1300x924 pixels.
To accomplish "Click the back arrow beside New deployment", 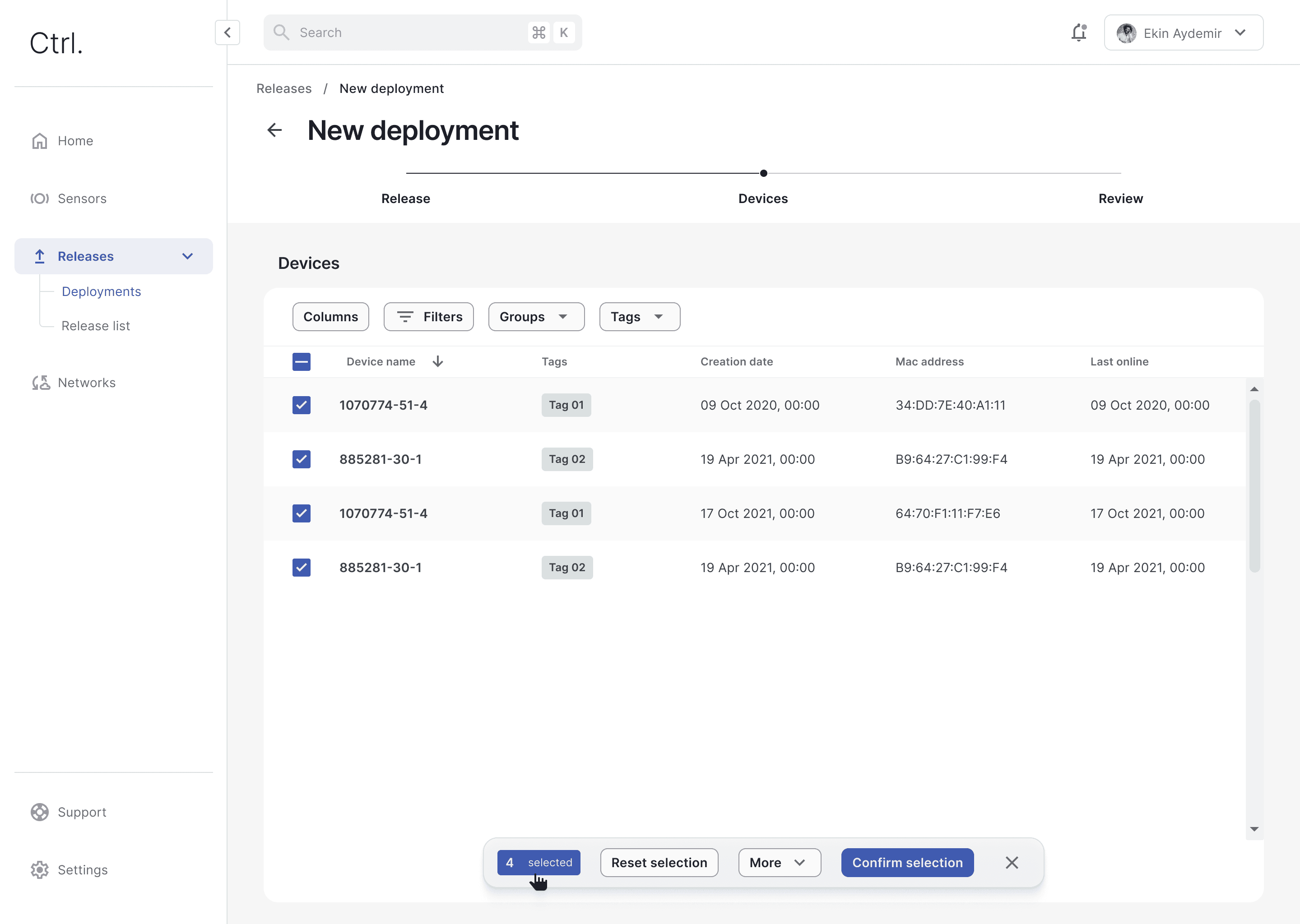I will 274,130.
